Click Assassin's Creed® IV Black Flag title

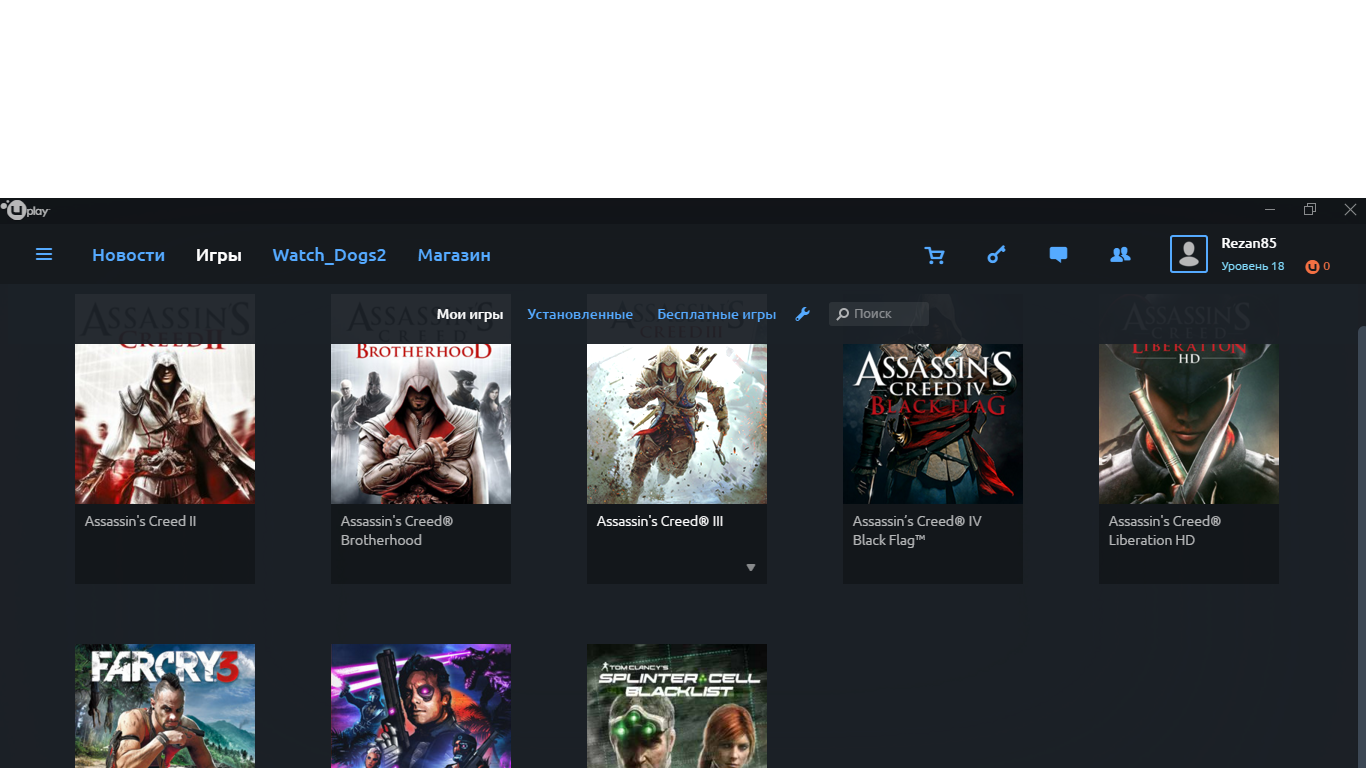[917, 530]
